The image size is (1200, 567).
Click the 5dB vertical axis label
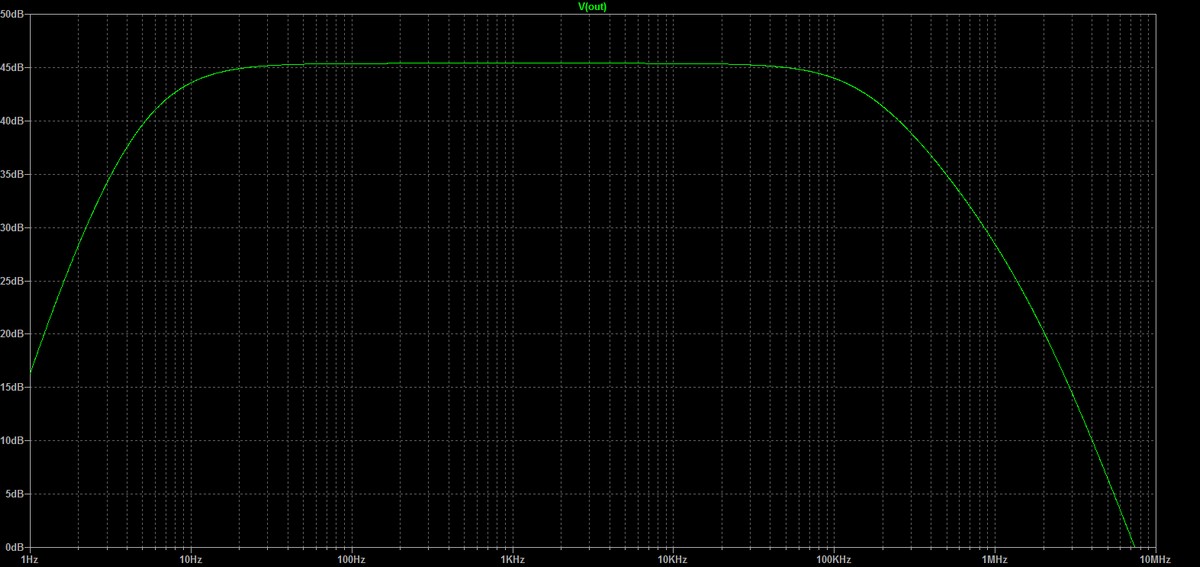15,494
